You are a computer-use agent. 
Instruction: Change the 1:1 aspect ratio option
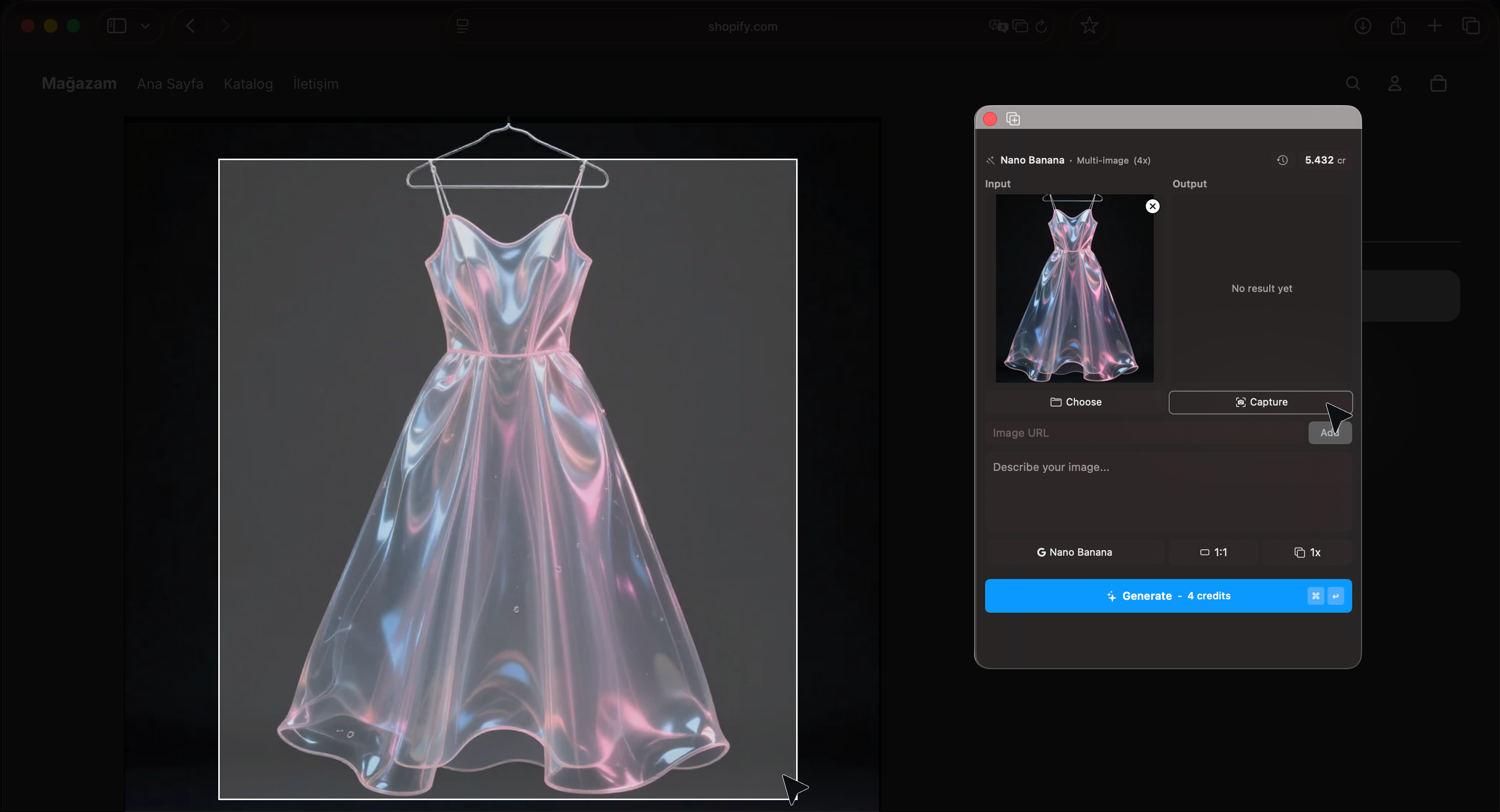point(1213,552)
